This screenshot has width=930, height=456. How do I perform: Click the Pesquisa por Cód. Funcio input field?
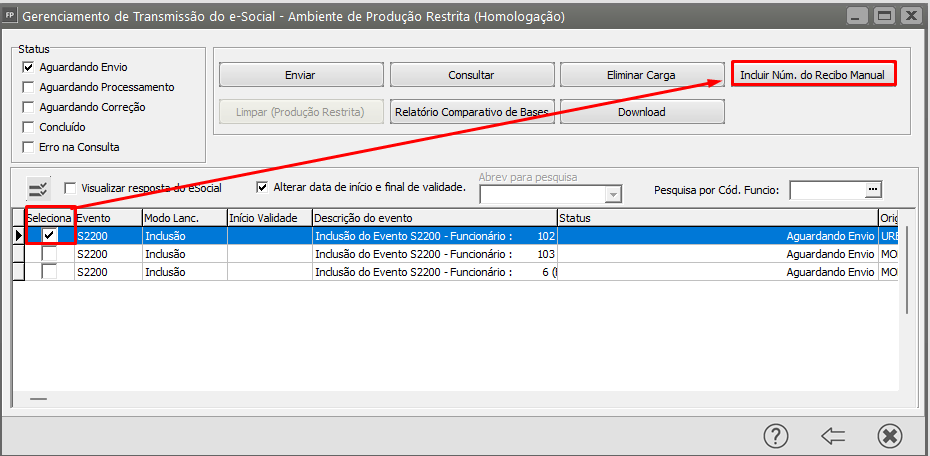click(x=827, y=189)
